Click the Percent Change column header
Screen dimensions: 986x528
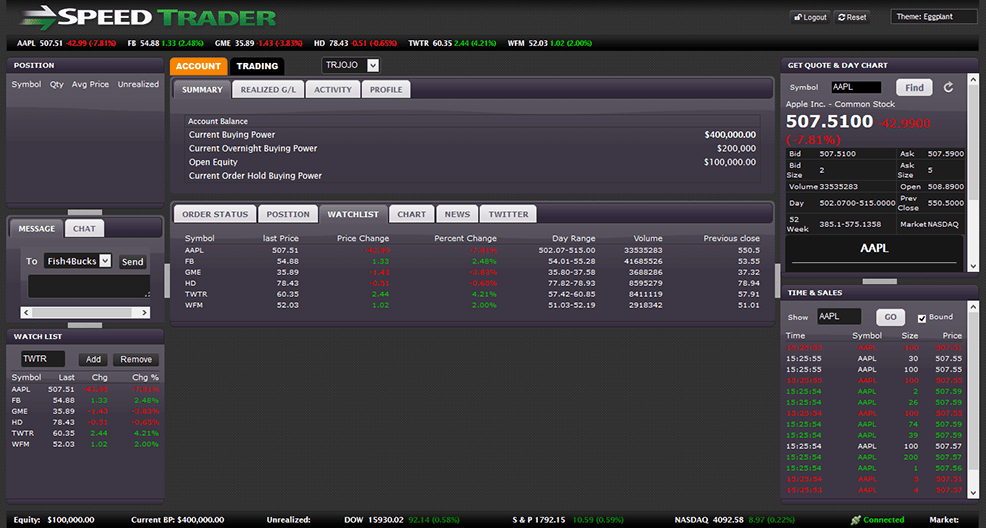pos(465,239)
